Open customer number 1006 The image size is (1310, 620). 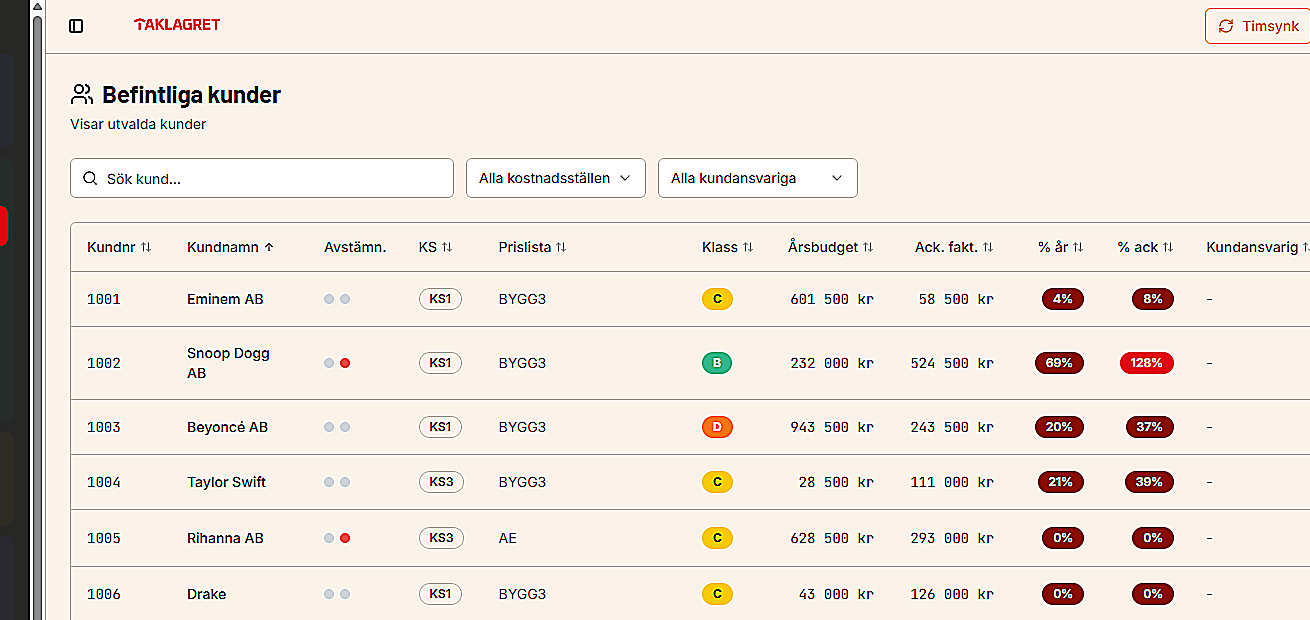tap(104, 594)
